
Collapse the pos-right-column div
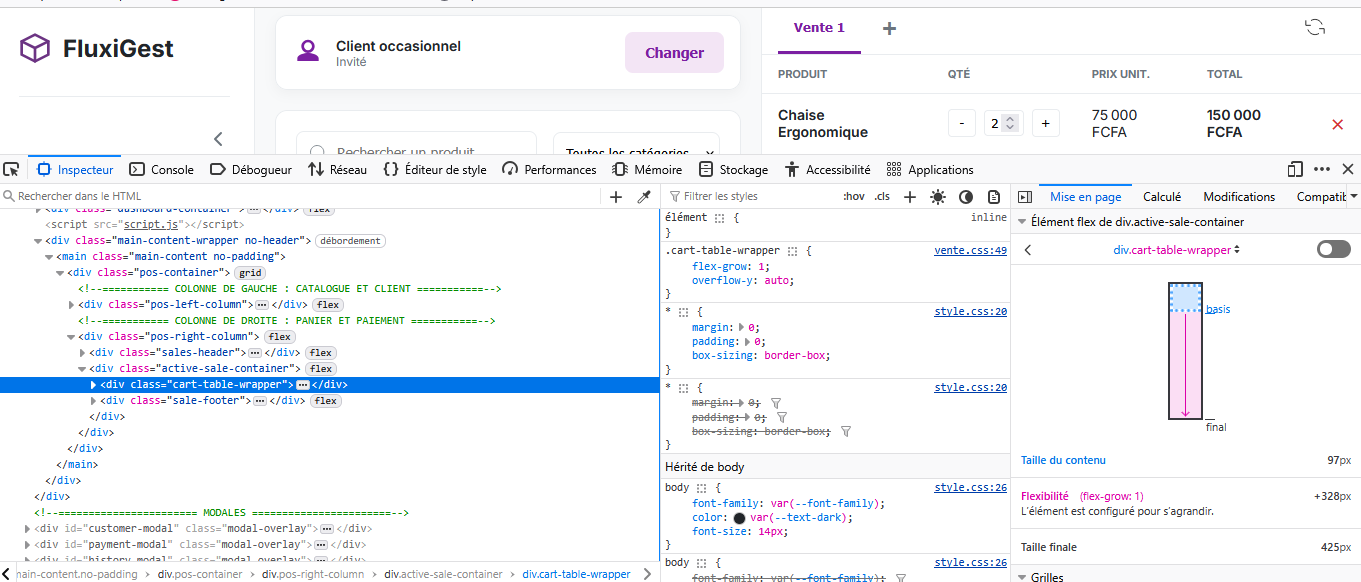(71, 337)
